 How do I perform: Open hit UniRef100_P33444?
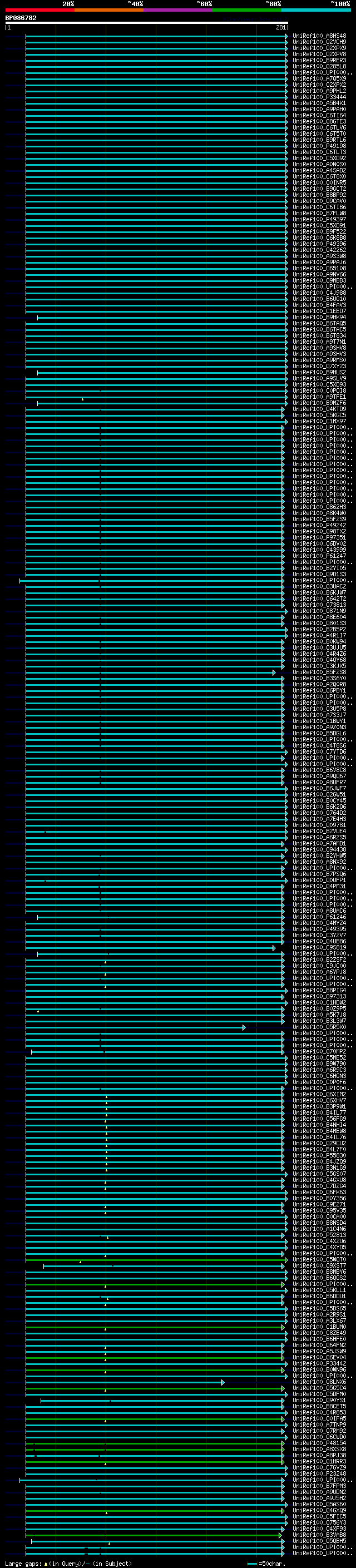click(319, 97)
